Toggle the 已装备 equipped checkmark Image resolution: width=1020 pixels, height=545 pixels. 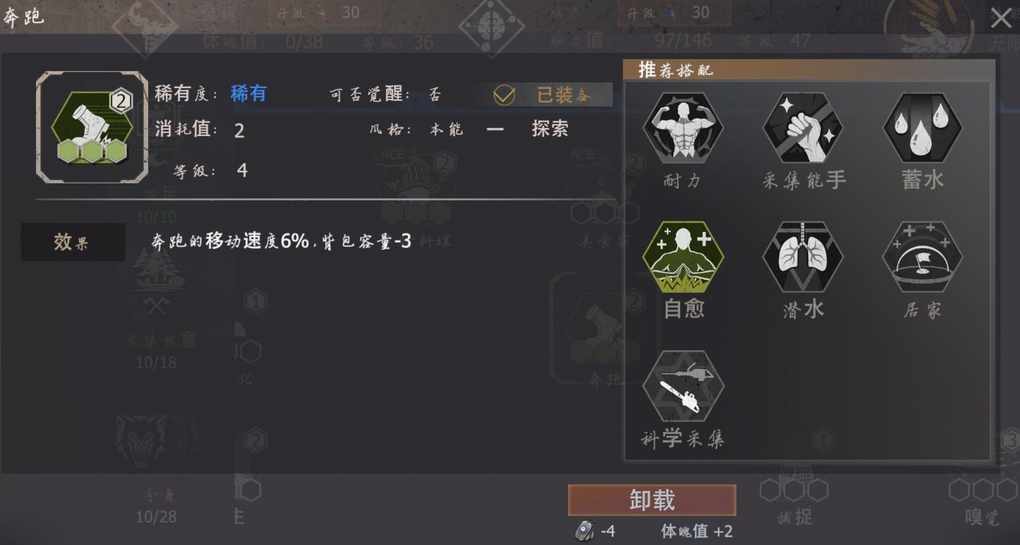pos(504,95)
